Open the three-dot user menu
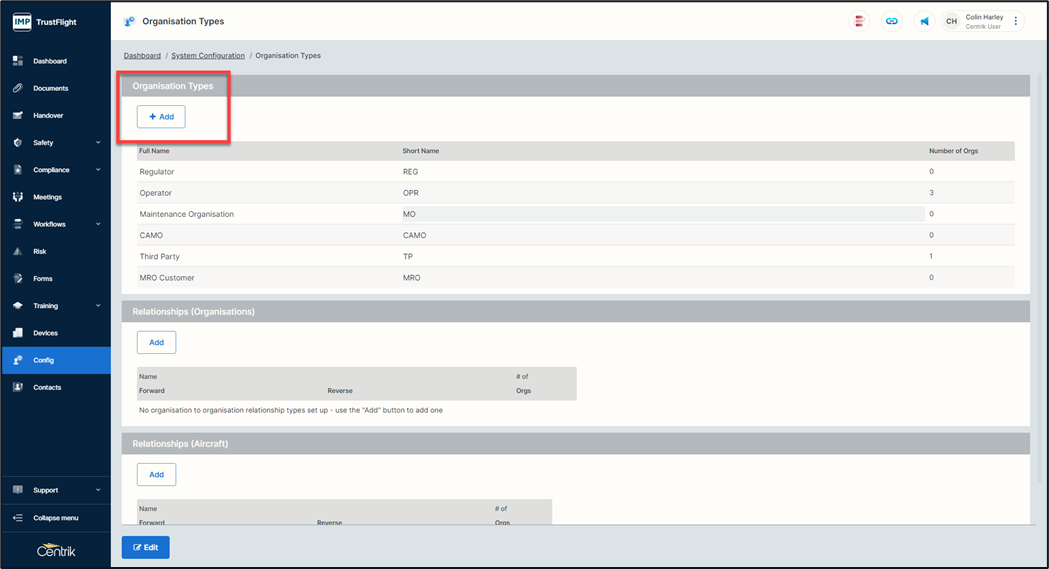The width and height of the screenshot is (1049, 569). pyautogui.click(x=1016, y=21)
